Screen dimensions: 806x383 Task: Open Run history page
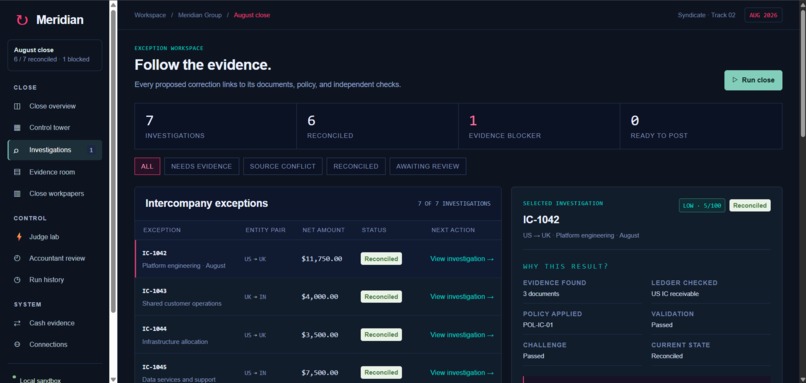pyautogui.click(x=54, y=280)
